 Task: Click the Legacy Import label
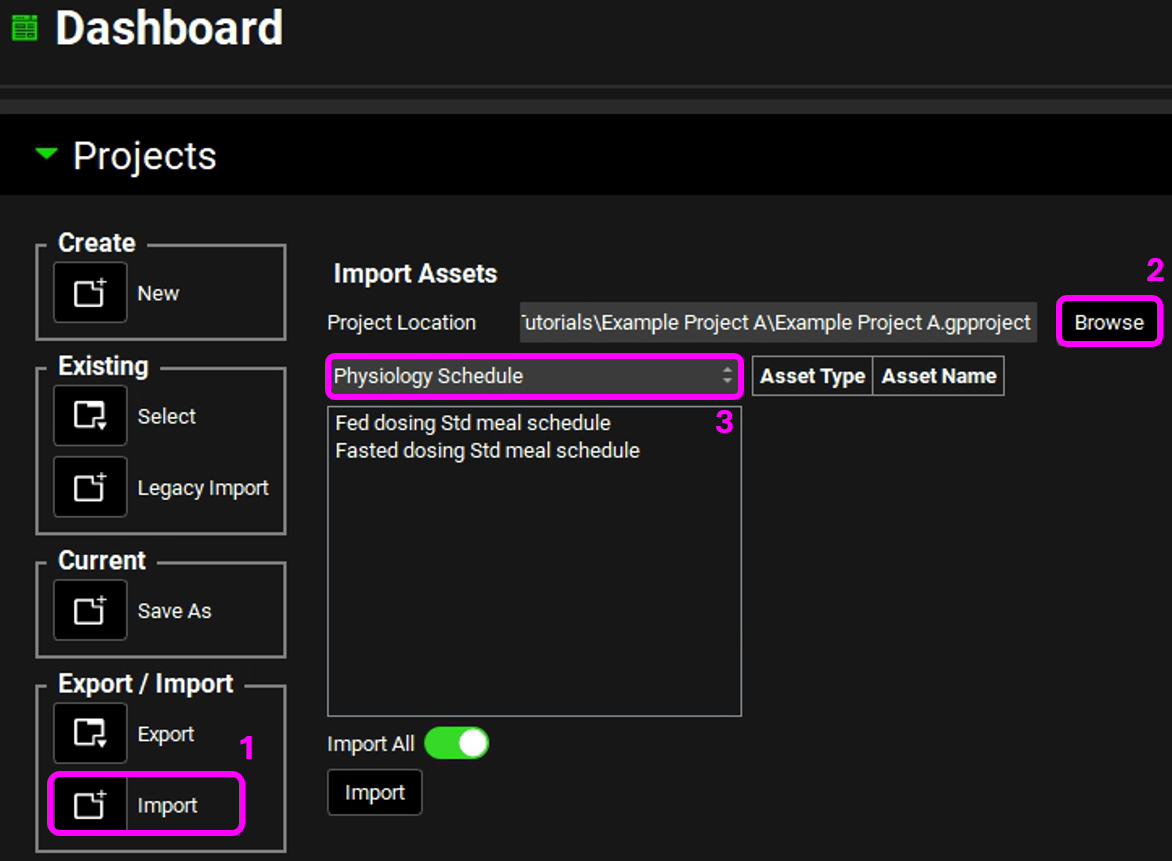pyautogui.click(x=203, y=488)
